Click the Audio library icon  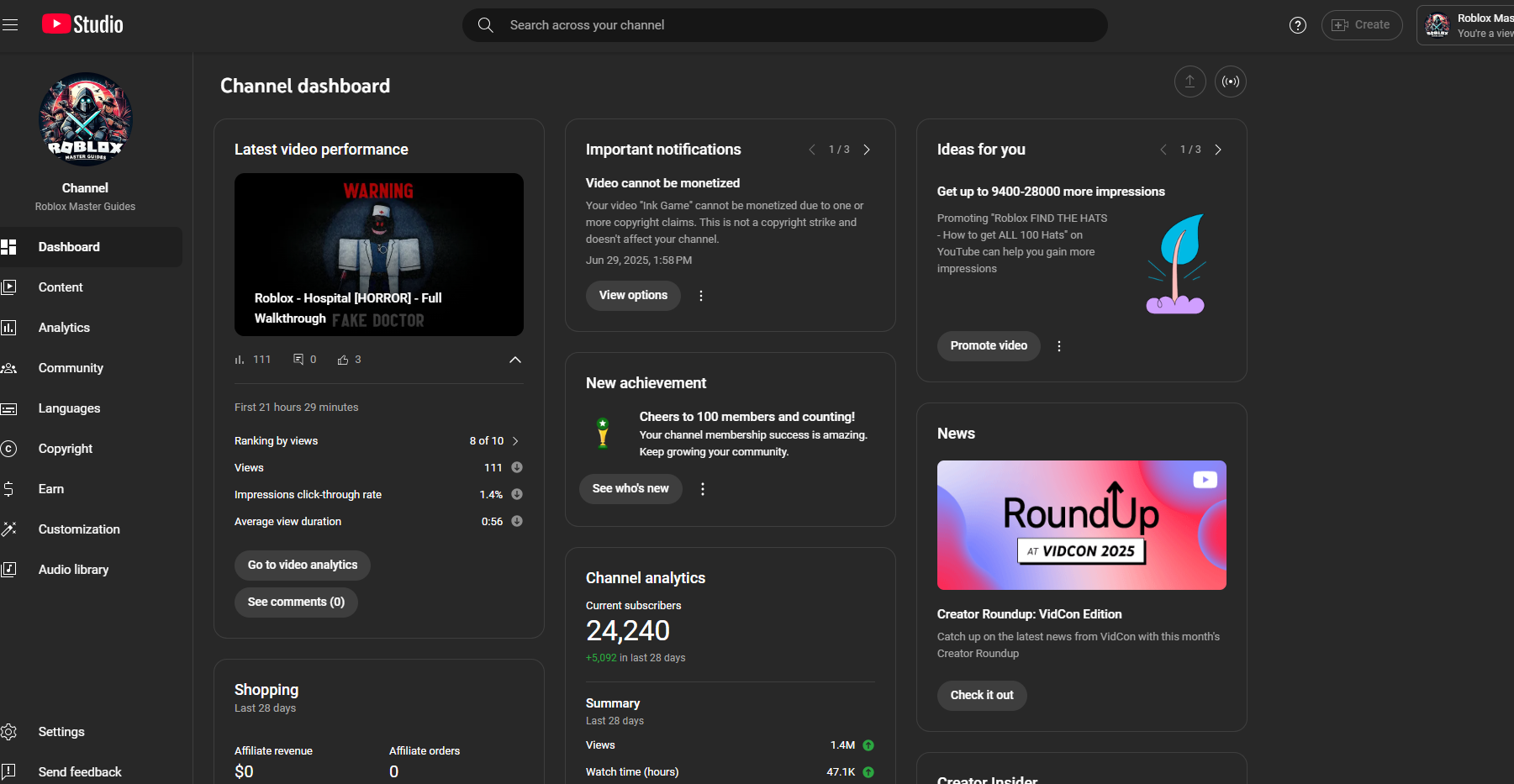coord(8,570)
